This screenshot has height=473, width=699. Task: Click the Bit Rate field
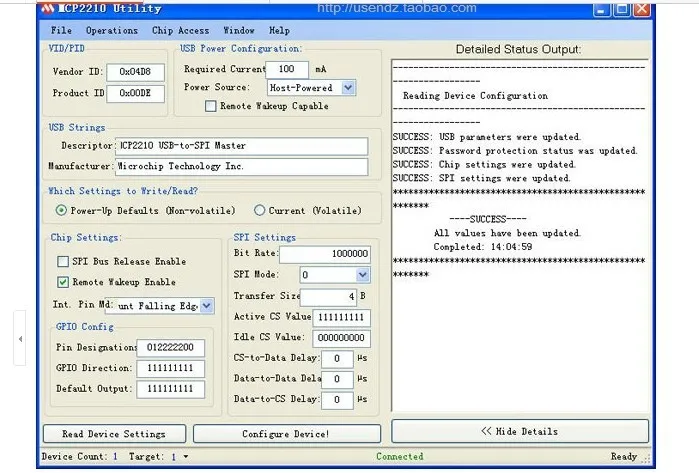325,254
